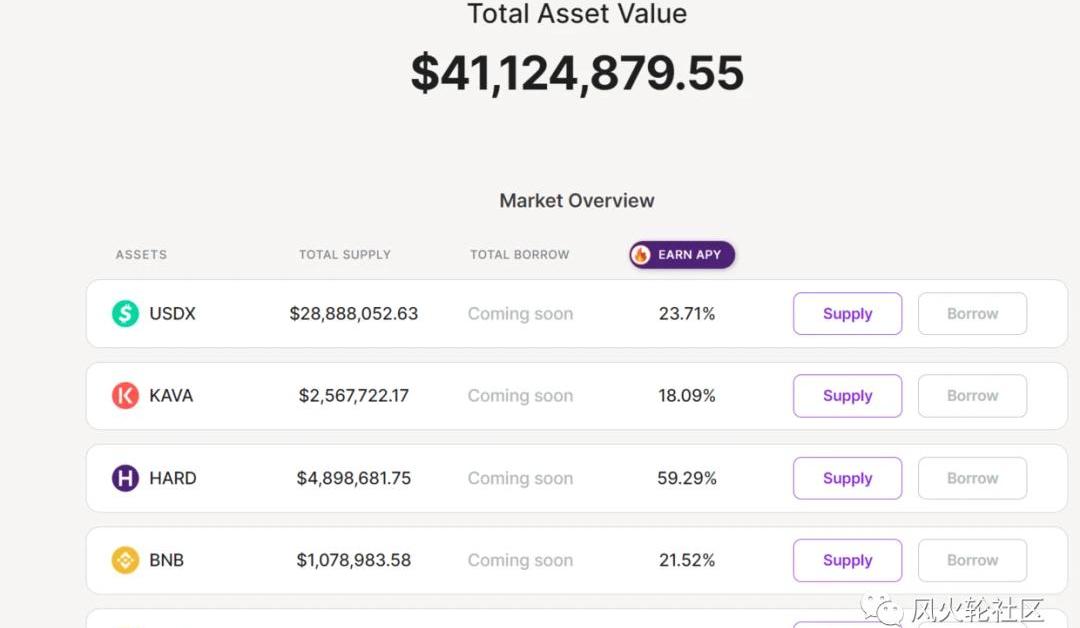Supply USDX using the Supply button
1080x628 pixels.
click(847, 313)
